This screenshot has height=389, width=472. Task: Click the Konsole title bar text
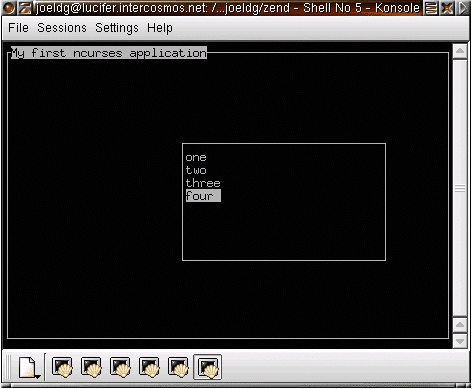pos(228,8)
